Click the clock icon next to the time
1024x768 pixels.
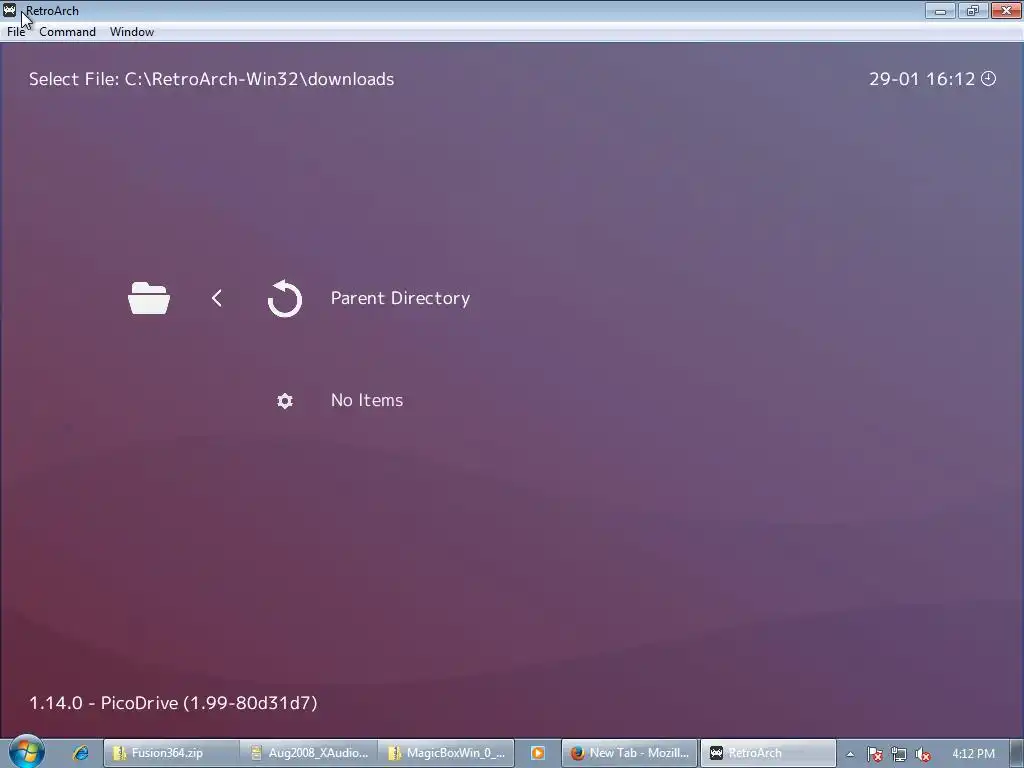pyautogui.click(x=989, y=78)
